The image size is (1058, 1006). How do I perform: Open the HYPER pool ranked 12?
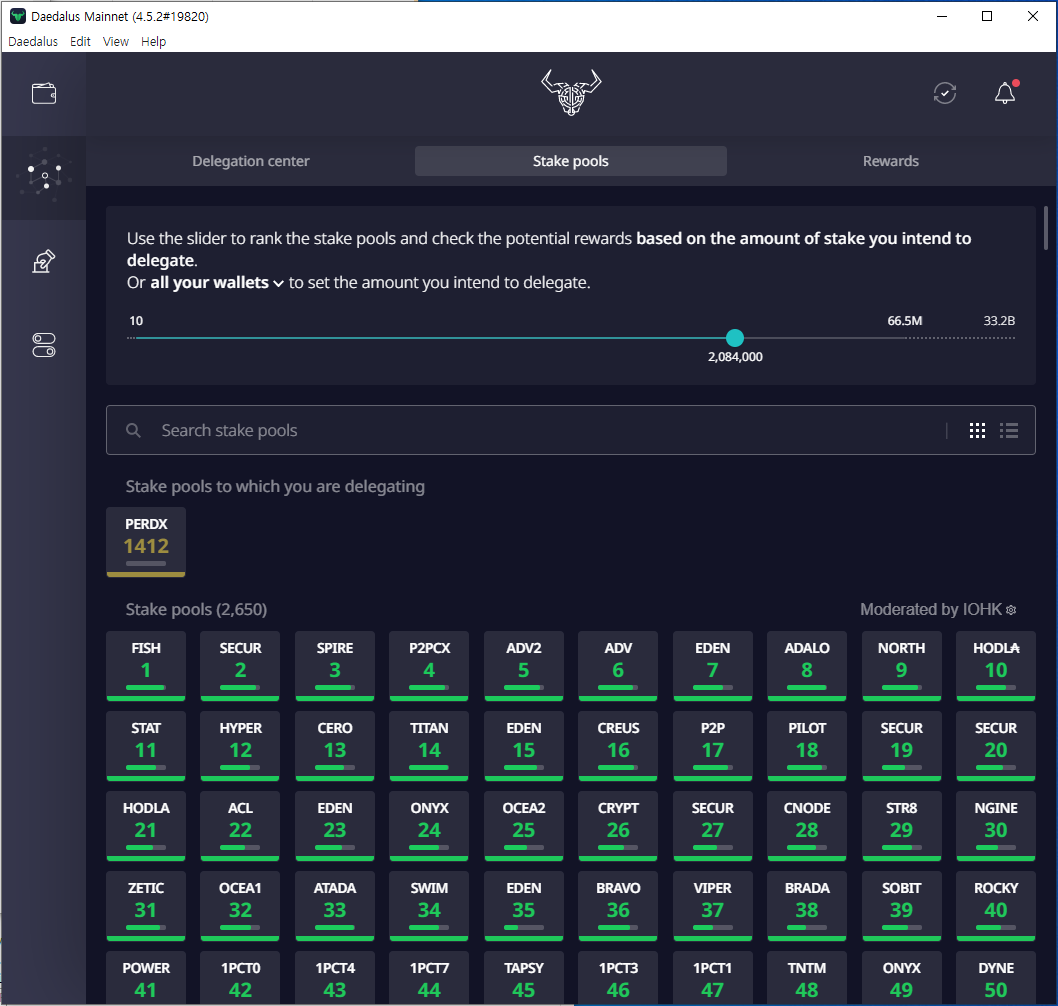point(240,746)
